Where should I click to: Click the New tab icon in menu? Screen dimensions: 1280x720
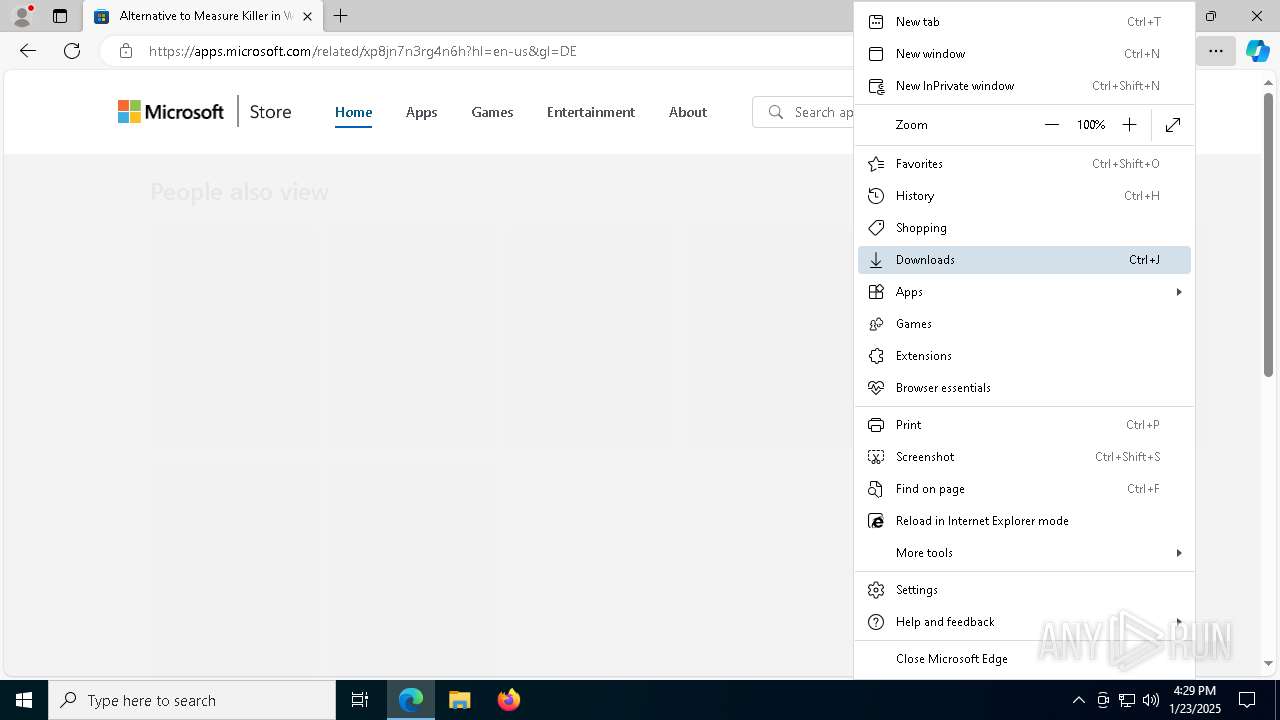876,21
